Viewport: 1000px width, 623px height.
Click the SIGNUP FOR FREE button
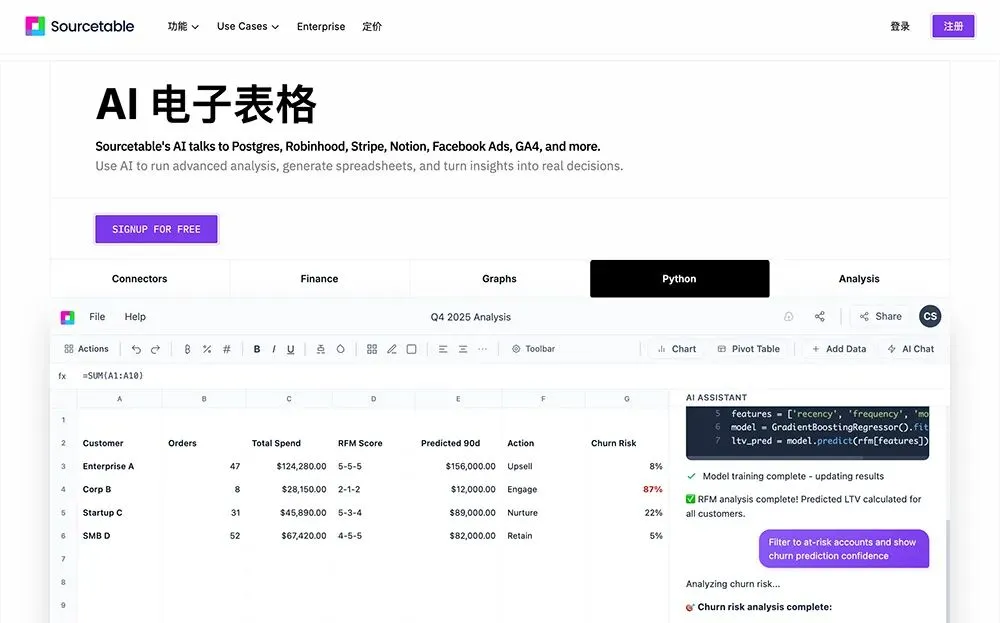156,229
